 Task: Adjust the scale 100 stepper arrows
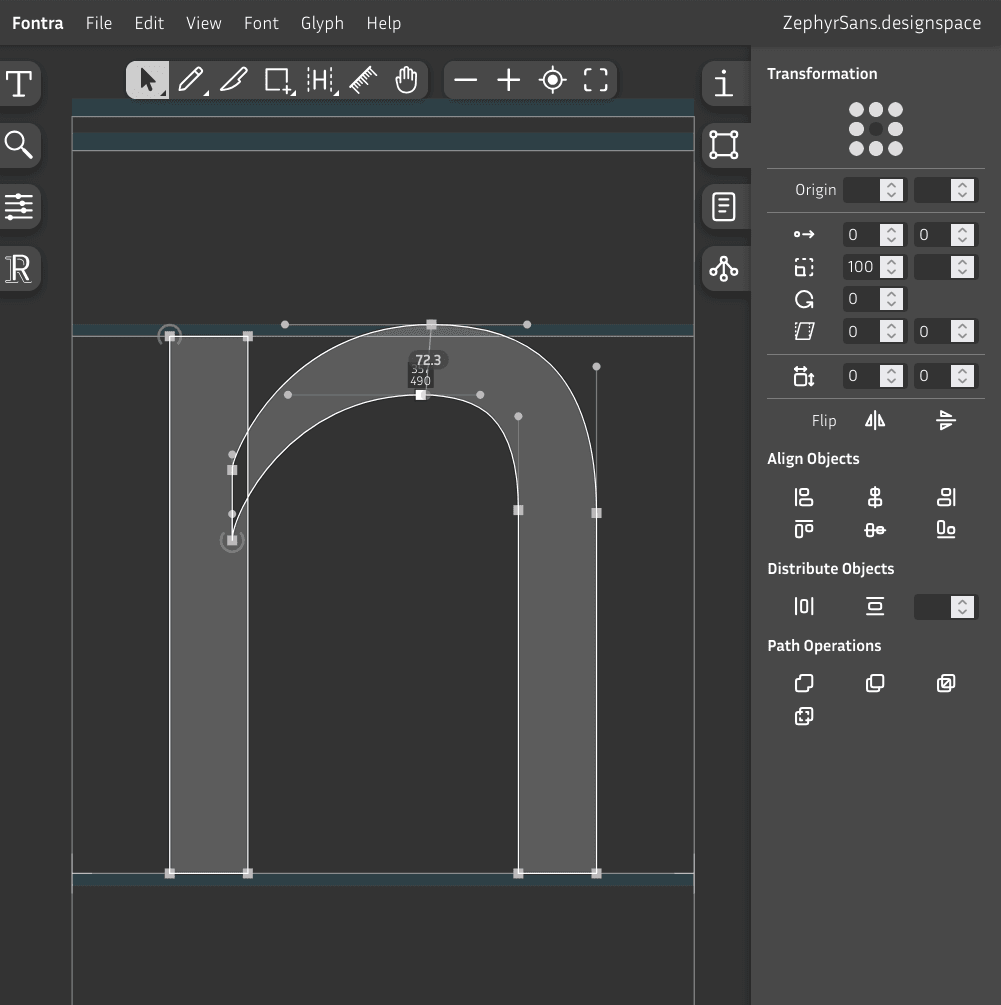892,267
